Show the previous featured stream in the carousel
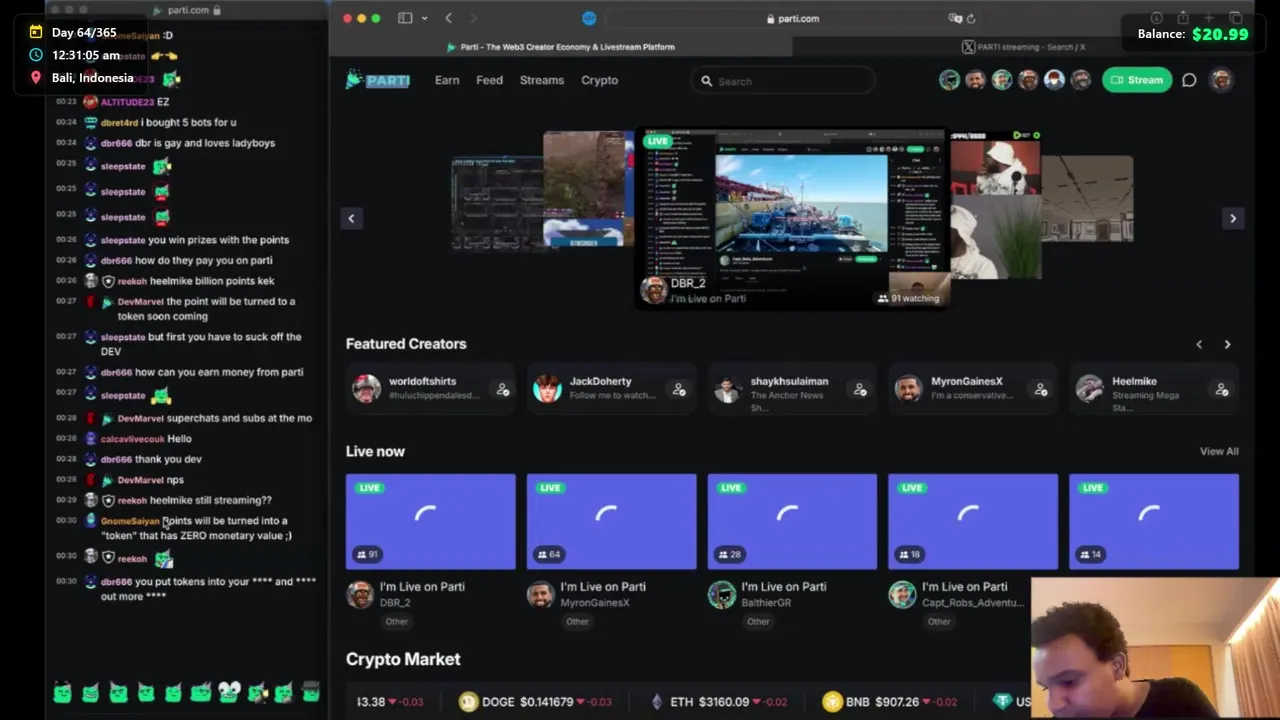 tap(351, 218)
